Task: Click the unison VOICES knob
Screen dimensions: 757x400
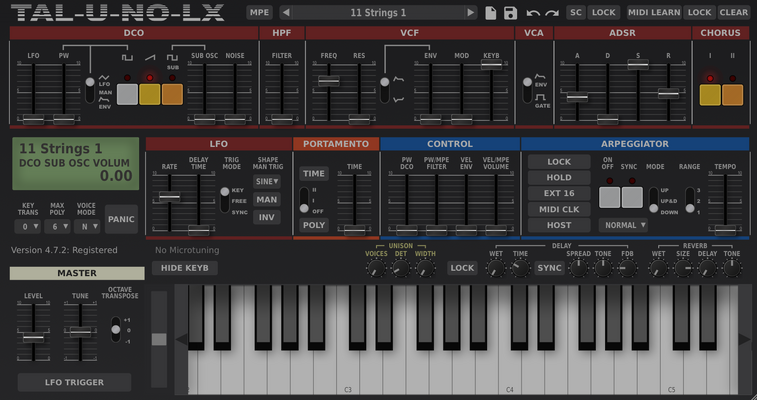Action: tap(376, 268)
